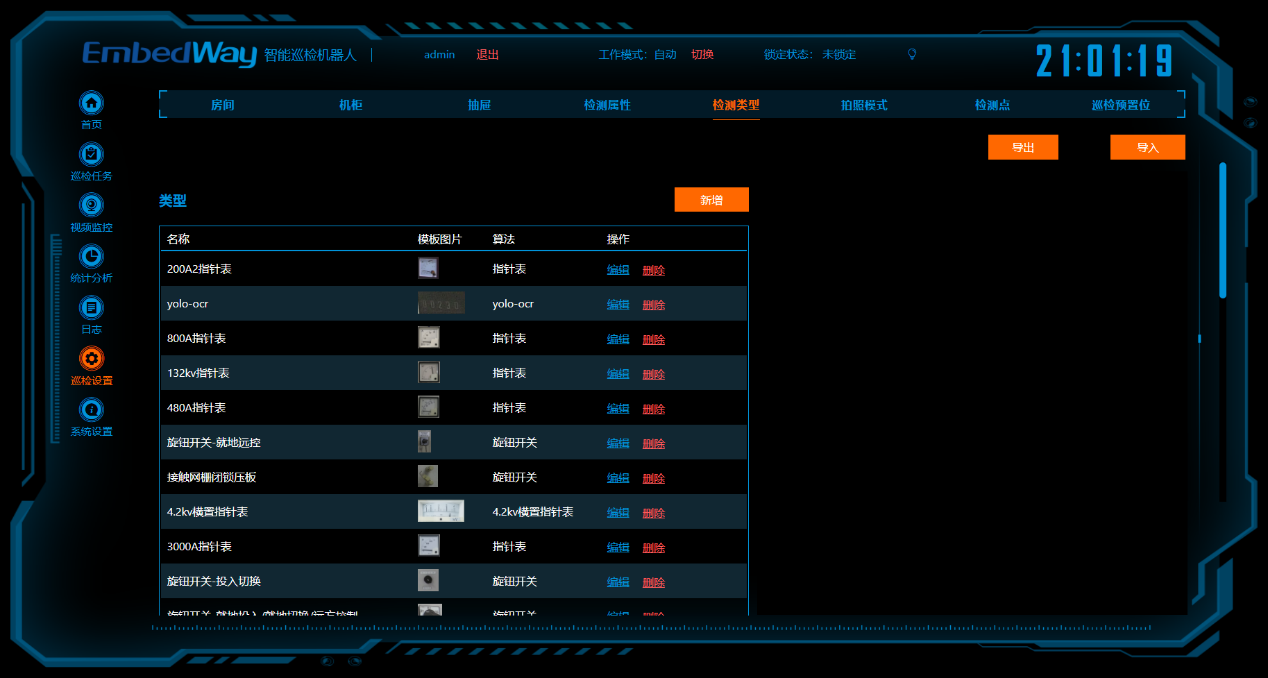
Task: Select 巡检设置 gear icon in sidebar
Action: 91,359
